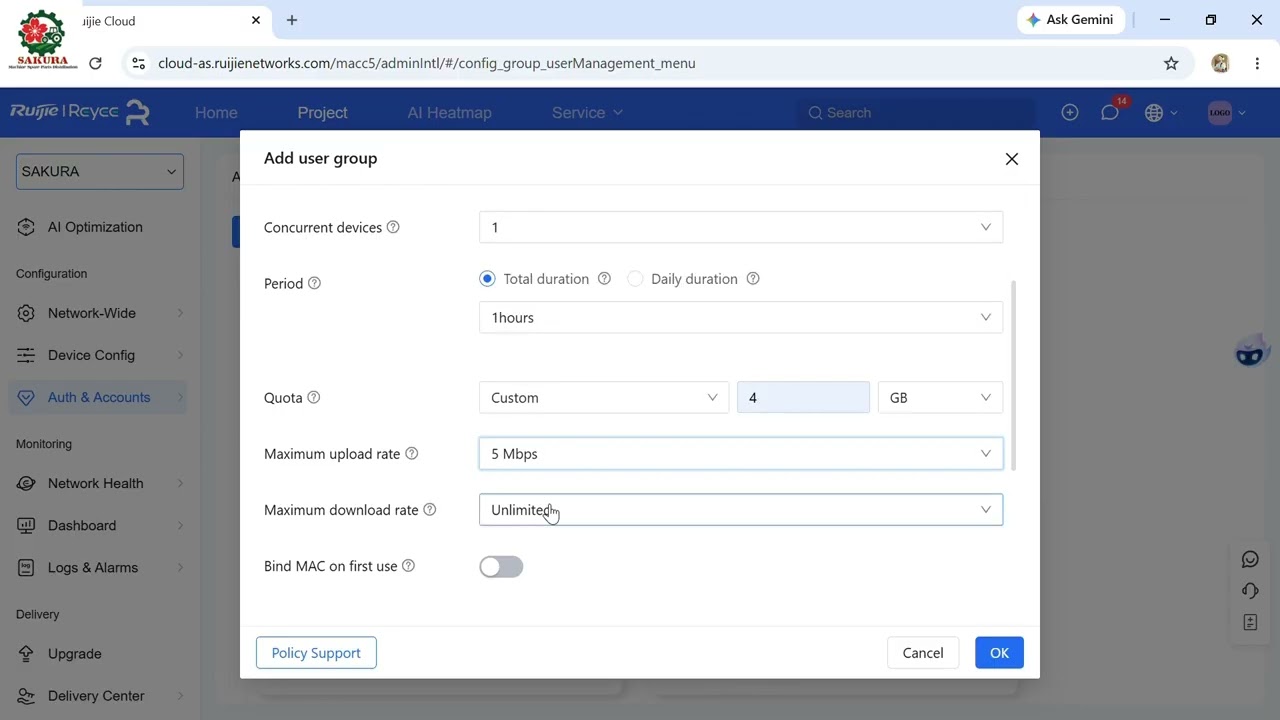Open the Project tab
This screenshot has width=1280, height=720.
tap(322, 113)
